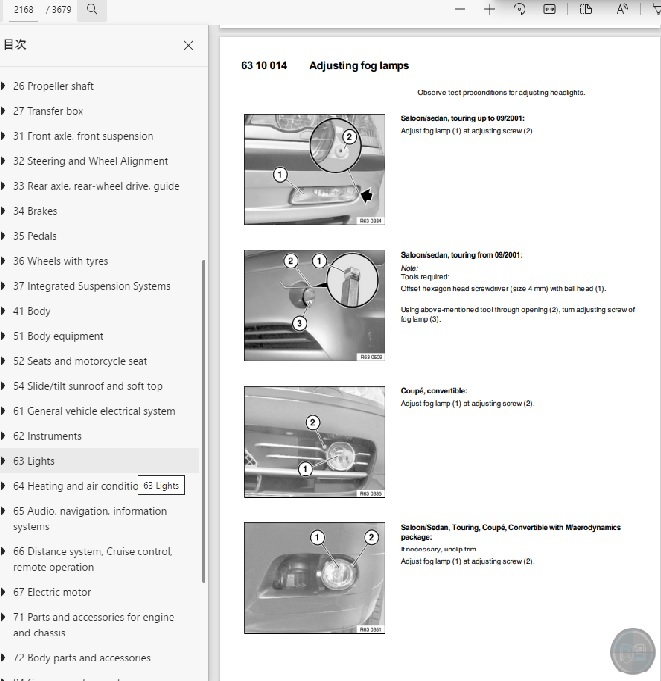Open the PDF search magnifier

click(92, 9)
